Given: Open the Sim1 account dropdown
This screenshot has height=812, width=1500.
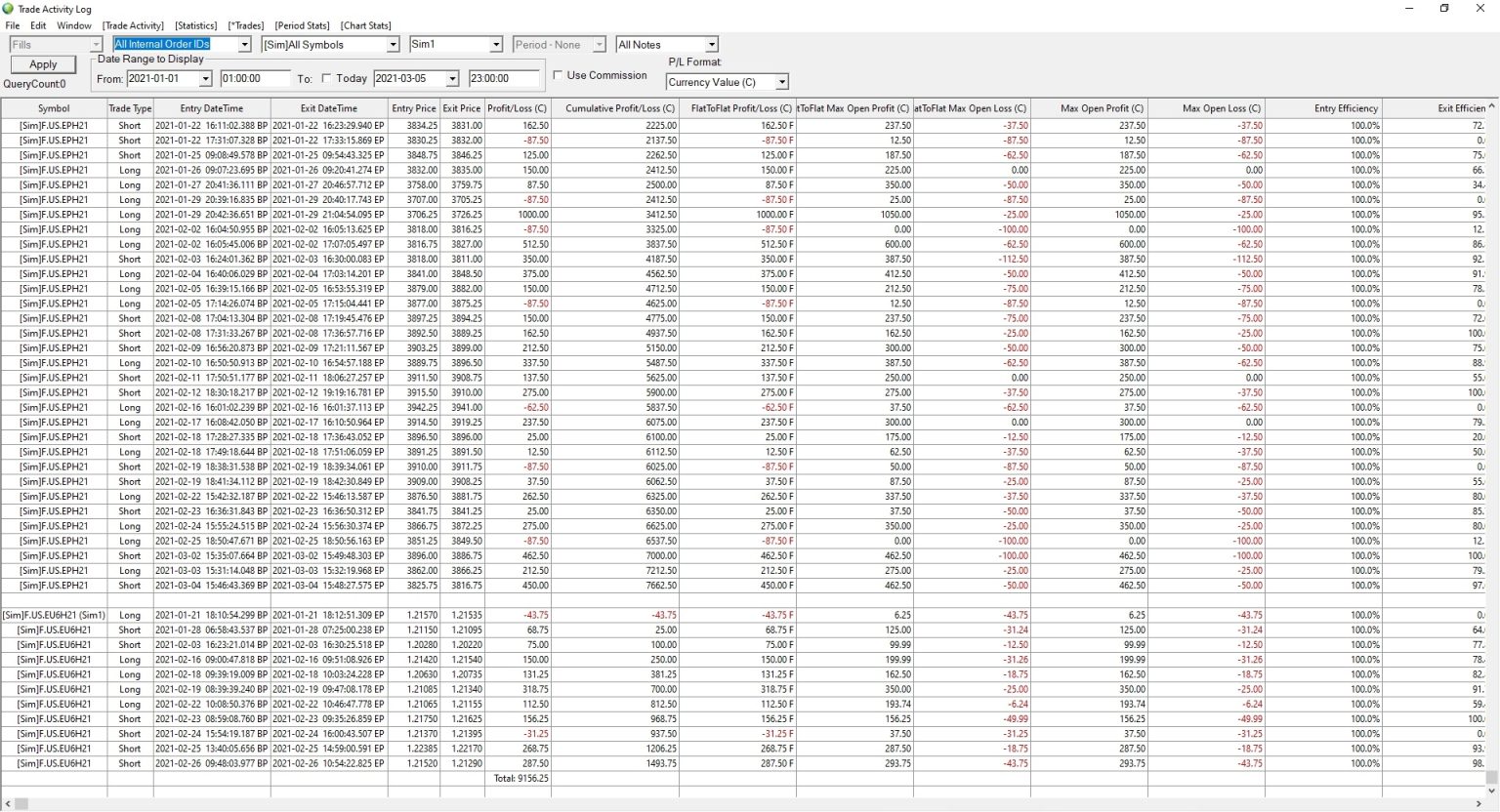Looking at the screenshot, I should point(496,44).
